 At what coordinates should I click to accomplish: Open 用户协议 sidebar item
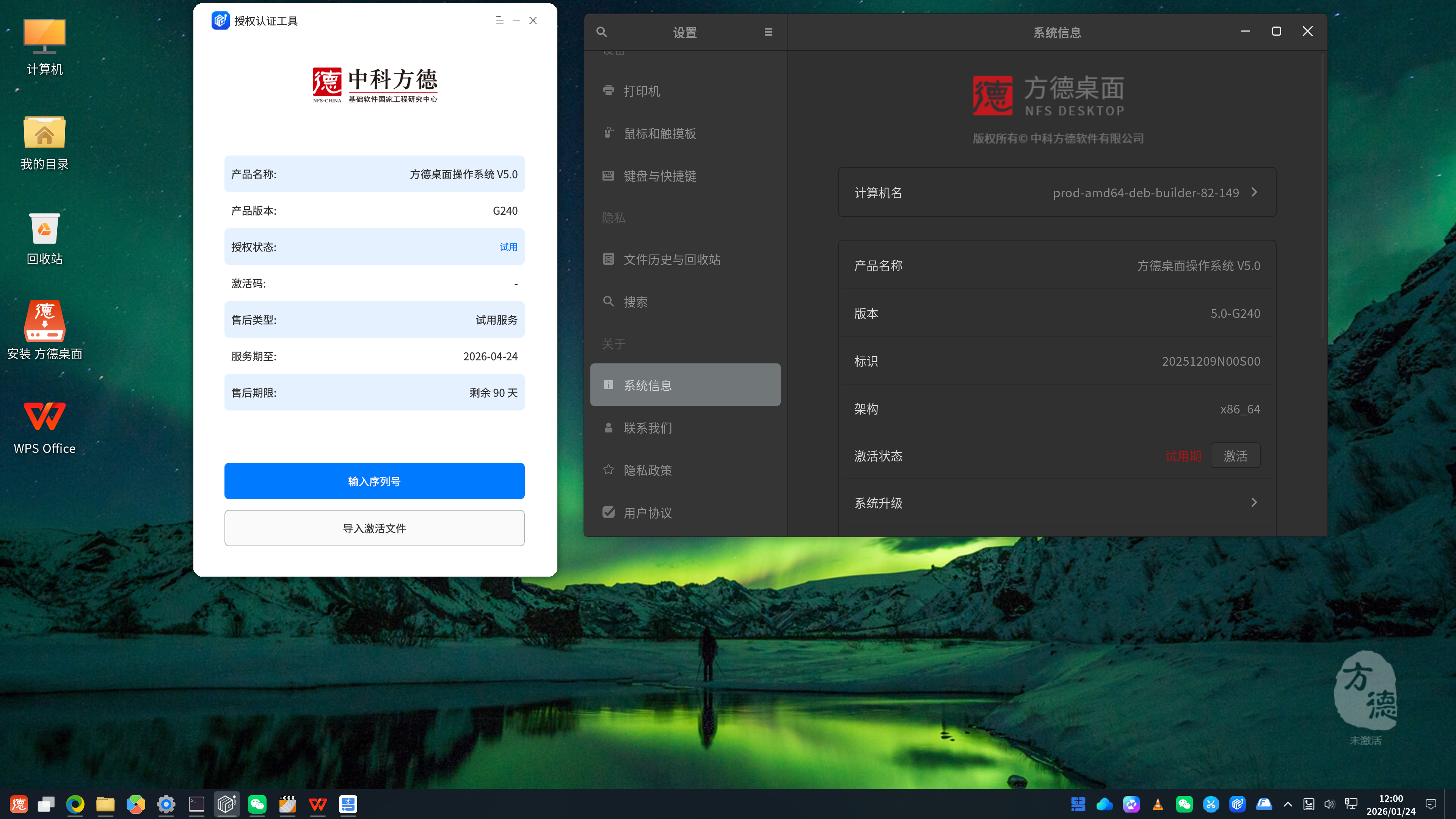point(648,512)
